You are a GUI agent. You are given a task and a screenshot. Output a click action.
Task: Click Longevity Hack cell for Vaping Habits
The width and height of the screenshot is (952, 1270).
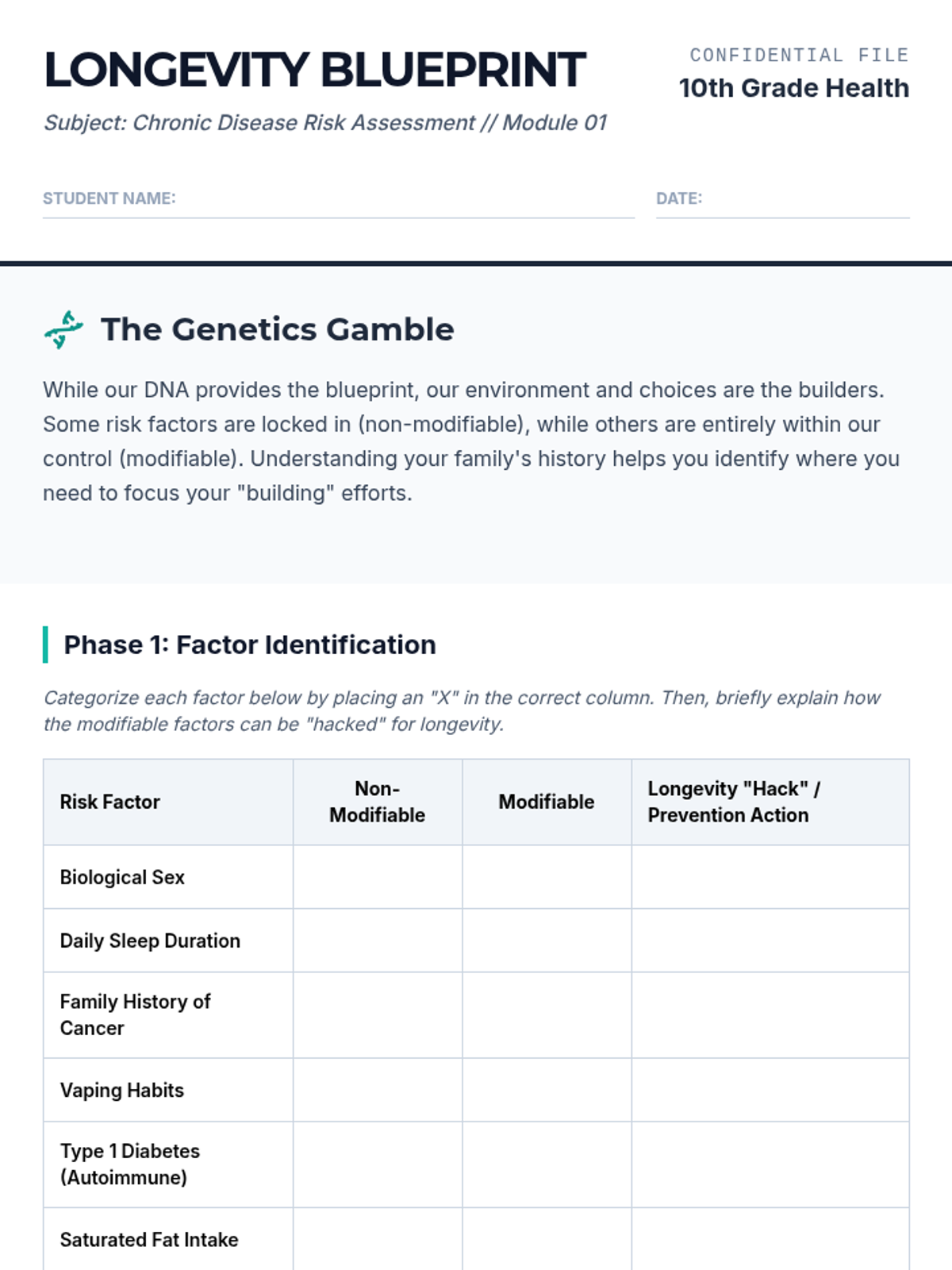(770, 1090)
